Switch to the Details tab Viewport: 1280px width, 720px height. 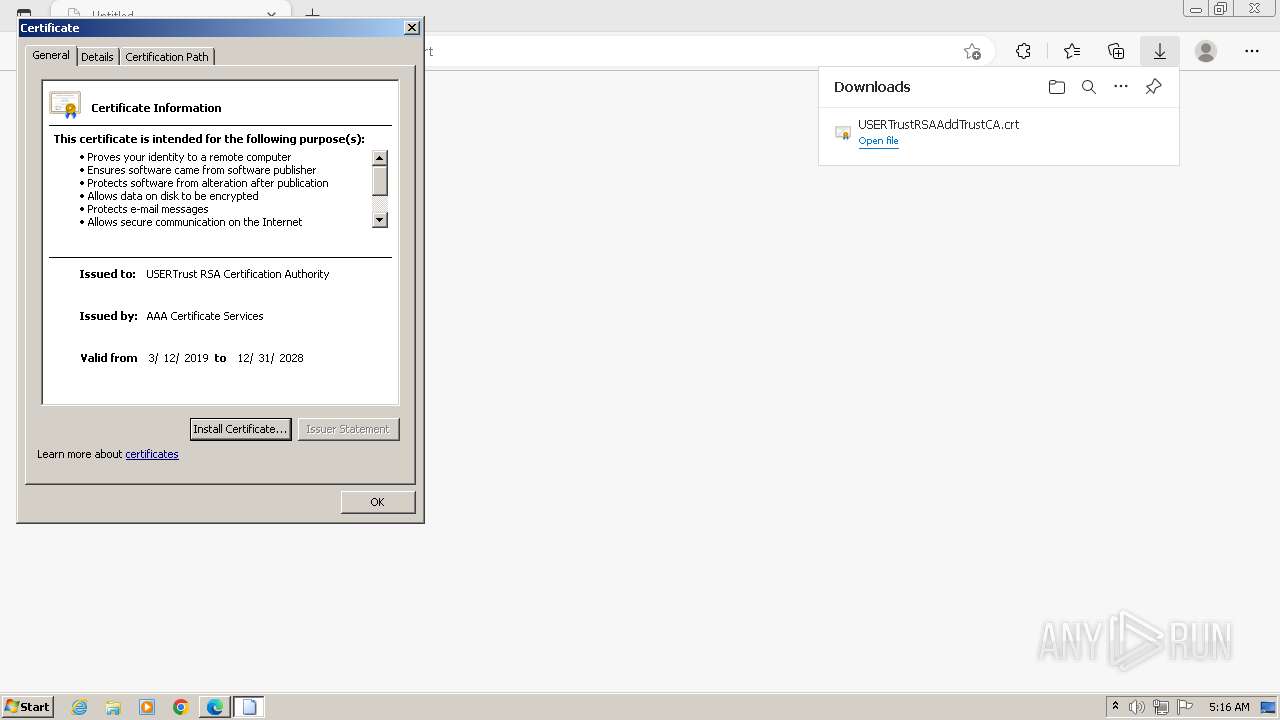(x=97, y=57)
